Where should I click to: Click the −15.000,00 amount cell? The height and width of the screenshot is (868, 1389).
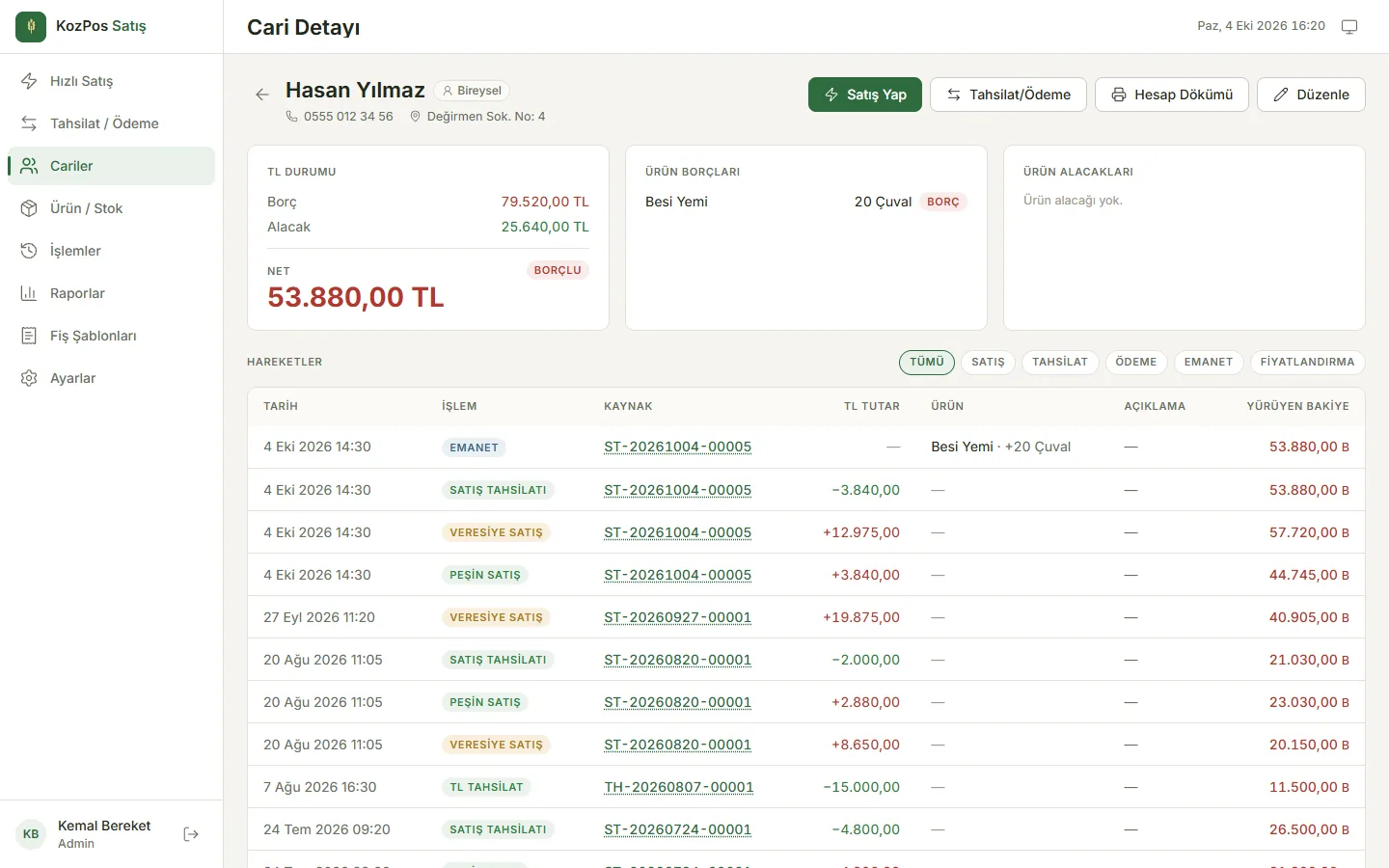coord(861,787)
